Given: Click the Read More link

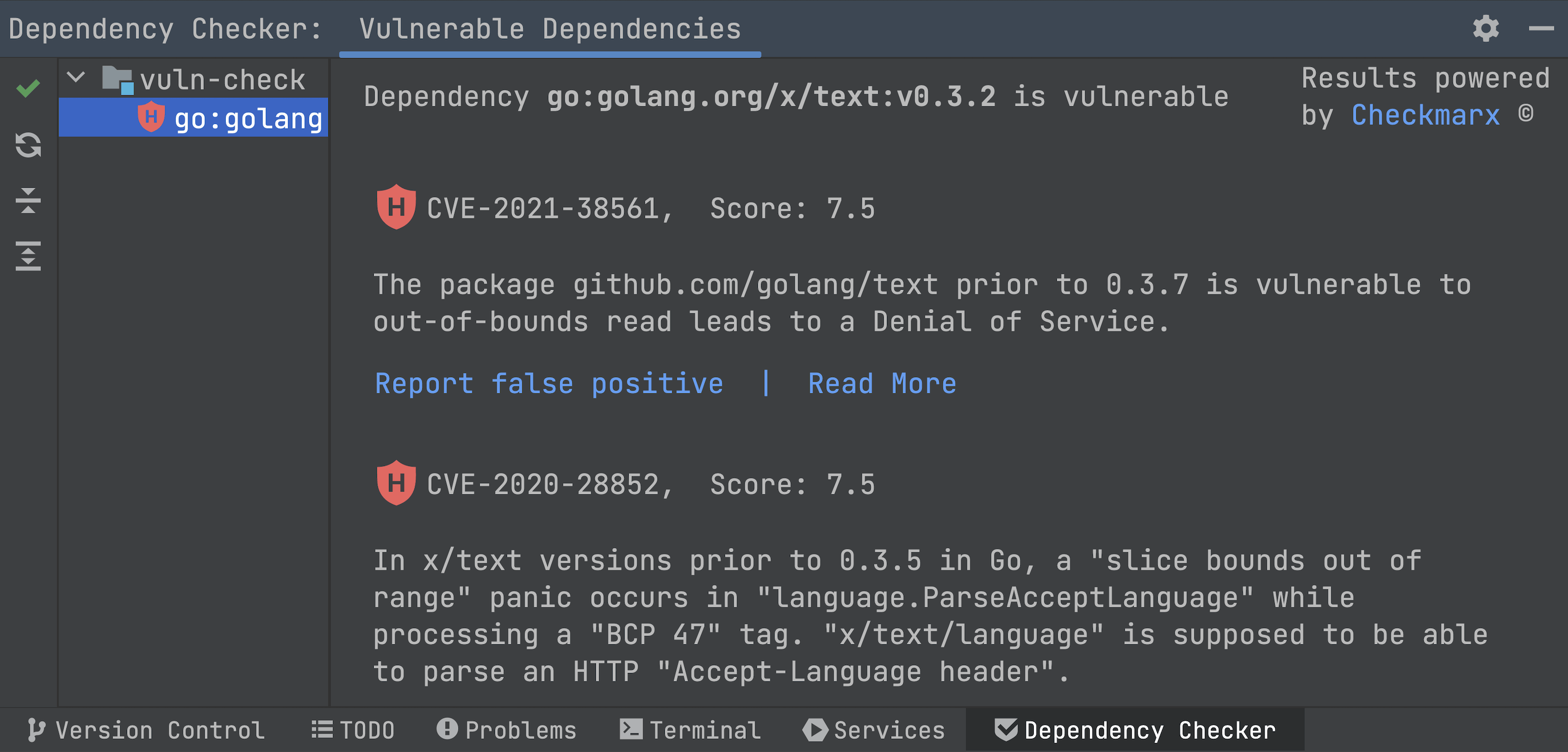Looking at the screenshot, I should [881, 384].
